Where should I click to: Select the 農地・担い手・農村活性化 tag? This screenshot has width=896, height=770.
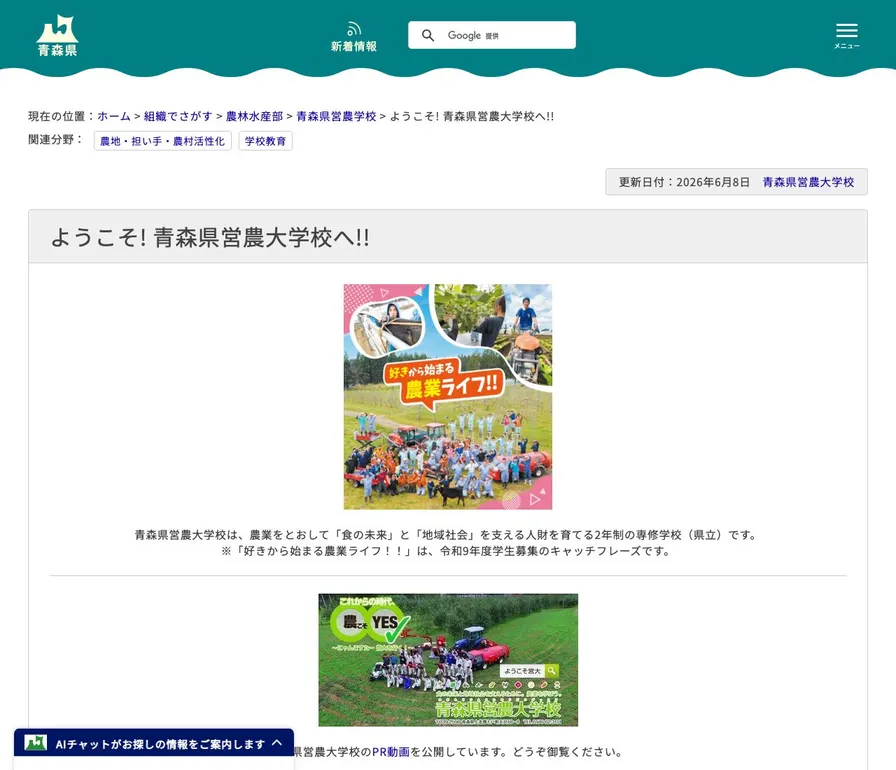click(162, 141)
